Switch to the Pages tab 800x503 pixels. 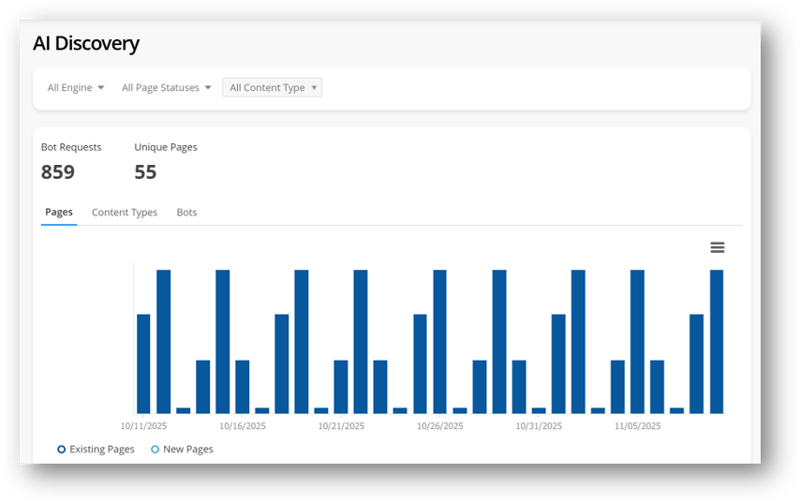[x=59, y=212]
